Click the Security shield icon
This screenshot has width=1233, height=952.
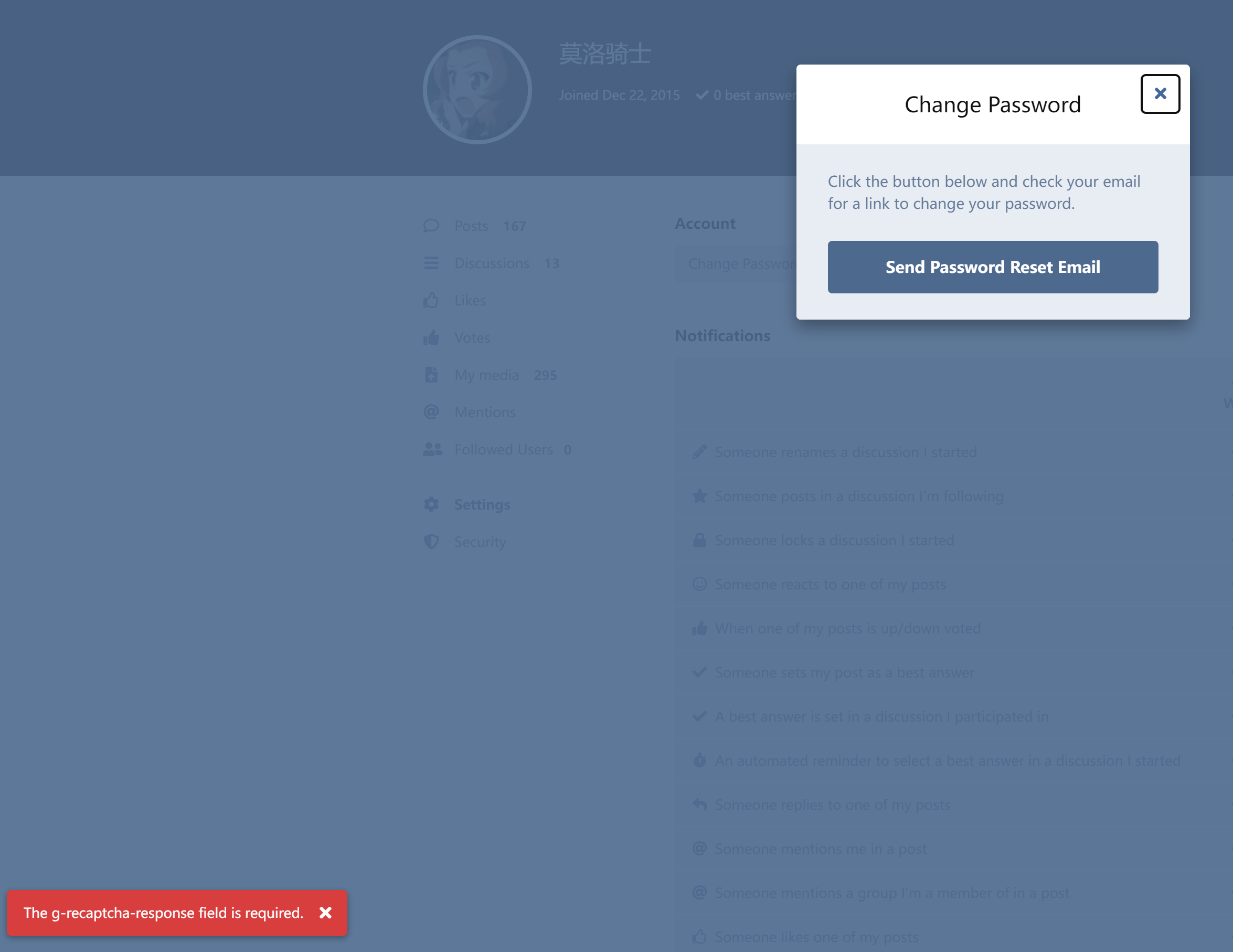431,542
